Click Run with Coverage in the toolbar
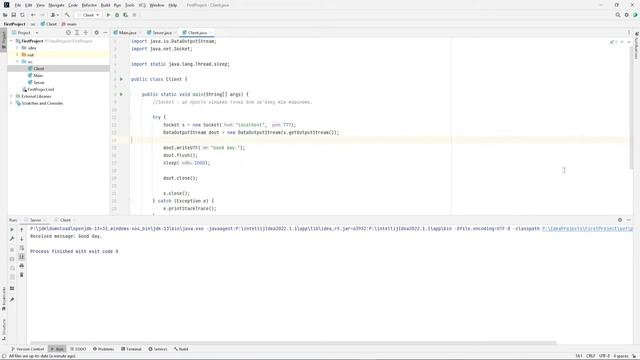 tap(125, 15)
